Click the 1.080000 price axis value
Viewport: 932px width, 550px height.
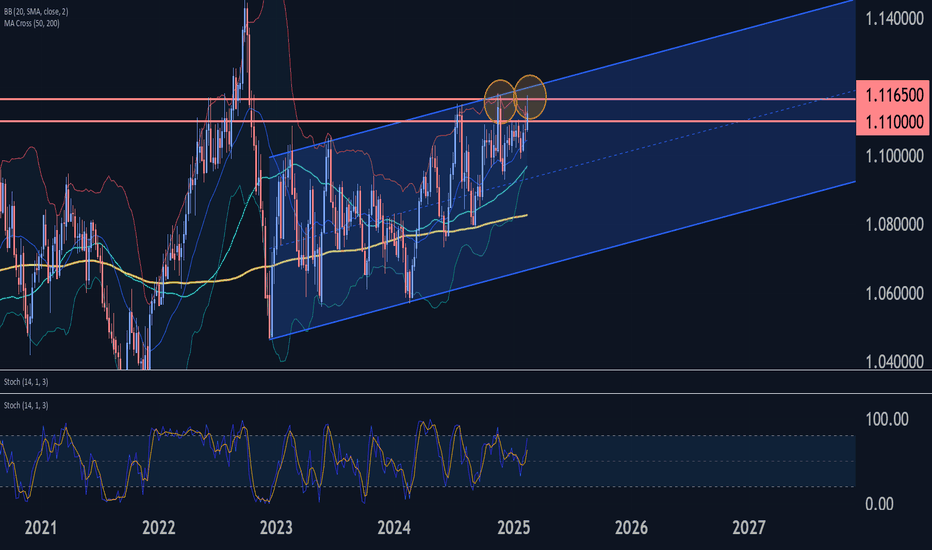coord(895,225)
